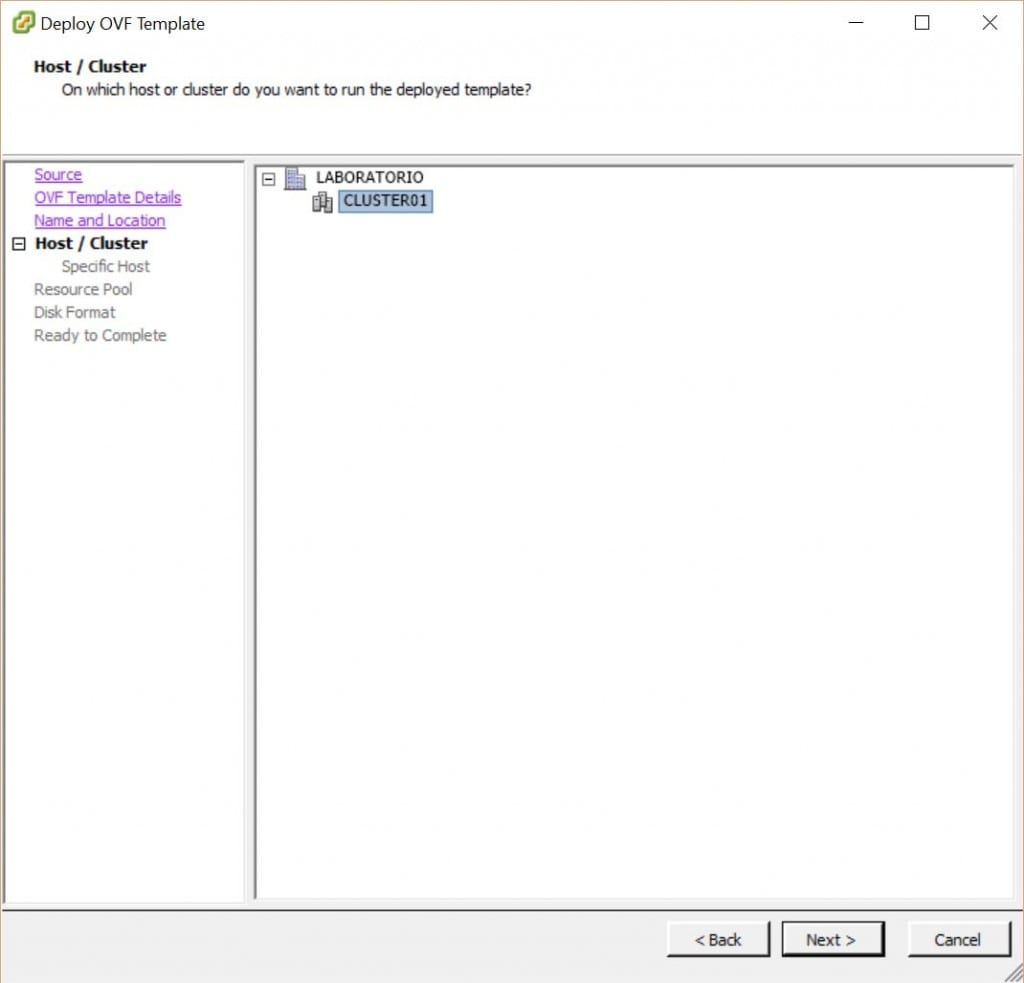The image size is (1024, 983).
Task: Click the Resource Pool step
Action: tap(83, 290)
